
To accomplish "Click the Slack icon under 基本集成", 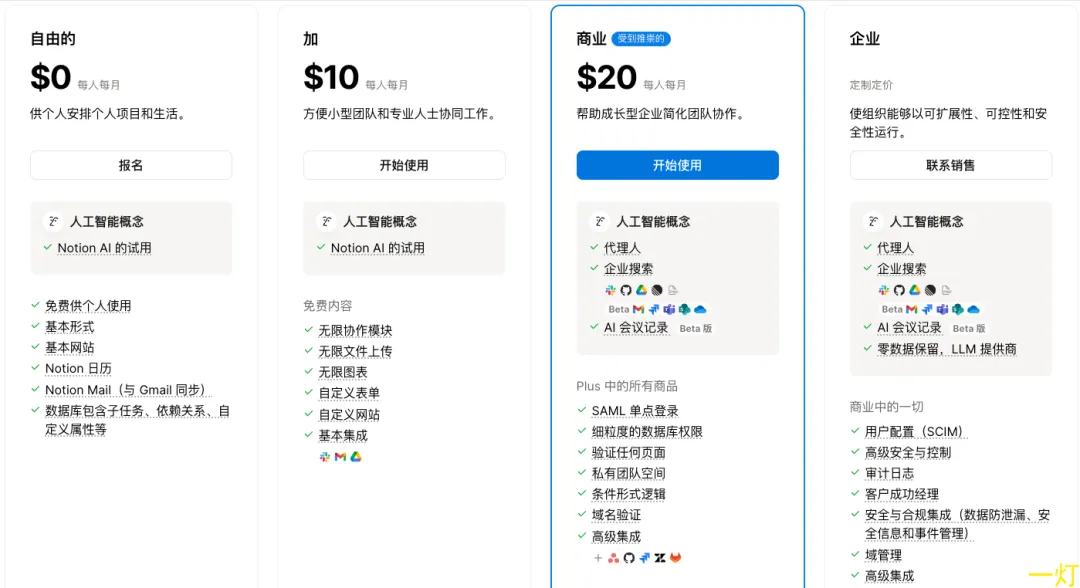I will pyautogui.click(x=324, y=457).
